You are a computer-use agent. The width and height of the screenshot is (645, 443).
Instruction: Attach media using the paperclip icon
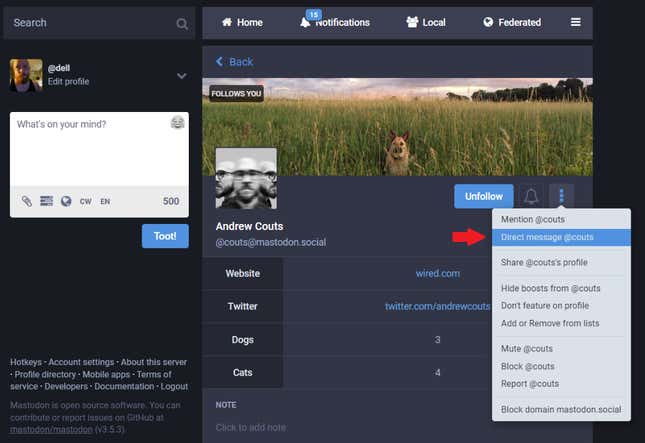27,201
